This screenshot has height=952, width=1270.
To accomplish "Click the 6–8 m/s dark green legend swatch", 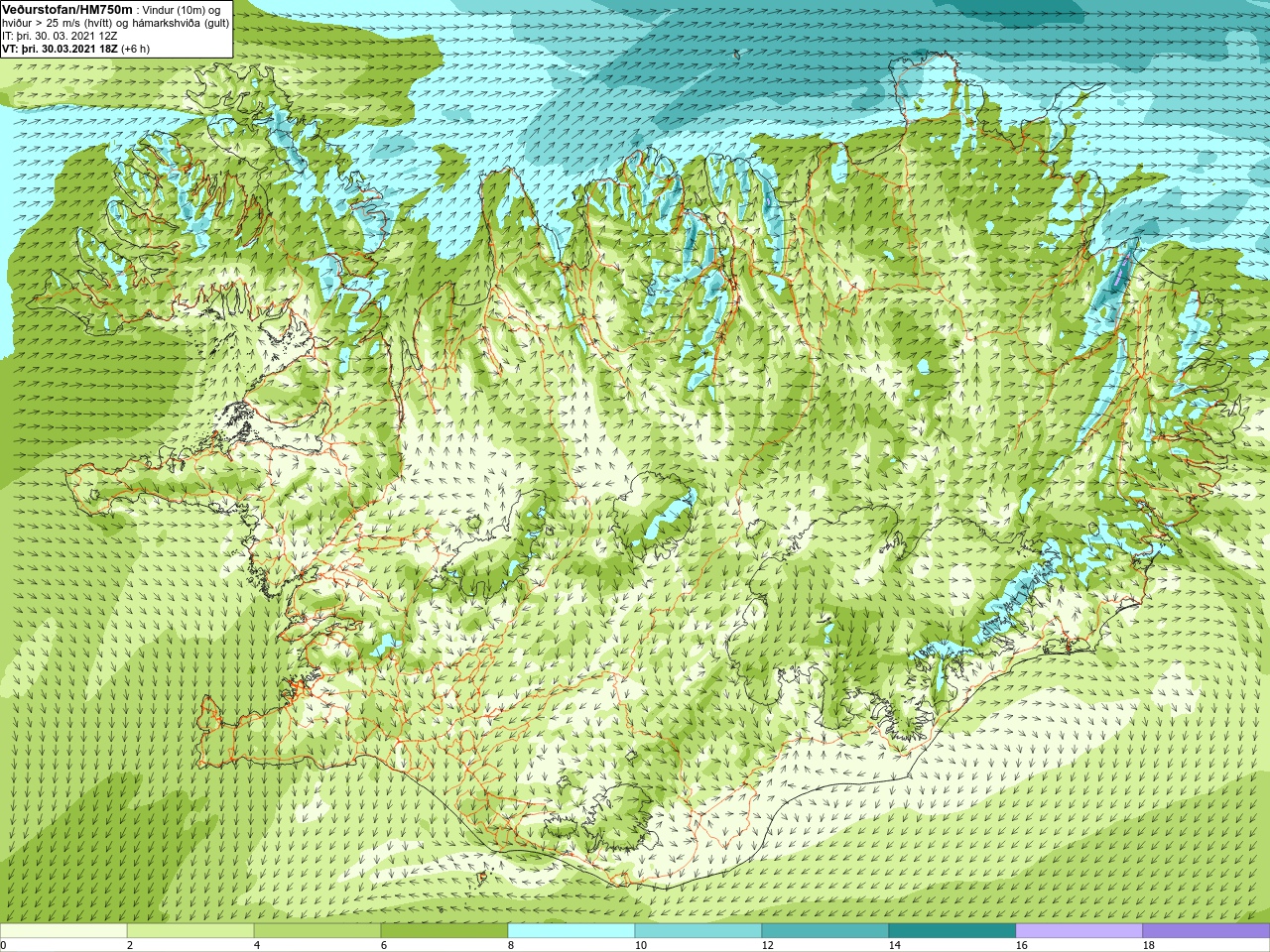I will pyautogui.click(x=444, y=931).
